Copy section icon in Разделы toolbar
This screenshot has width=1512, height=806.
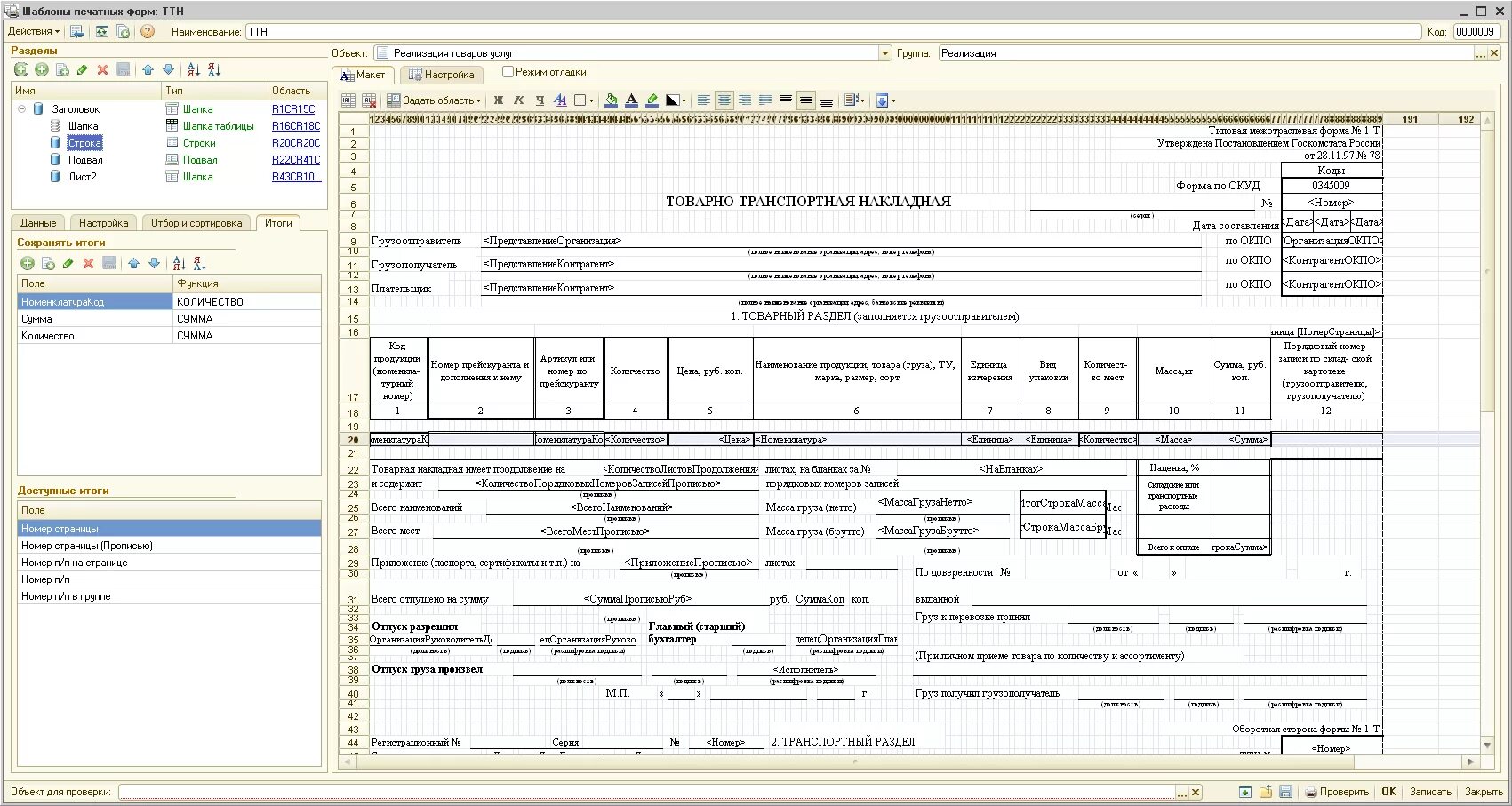click(x=62, y=69)
